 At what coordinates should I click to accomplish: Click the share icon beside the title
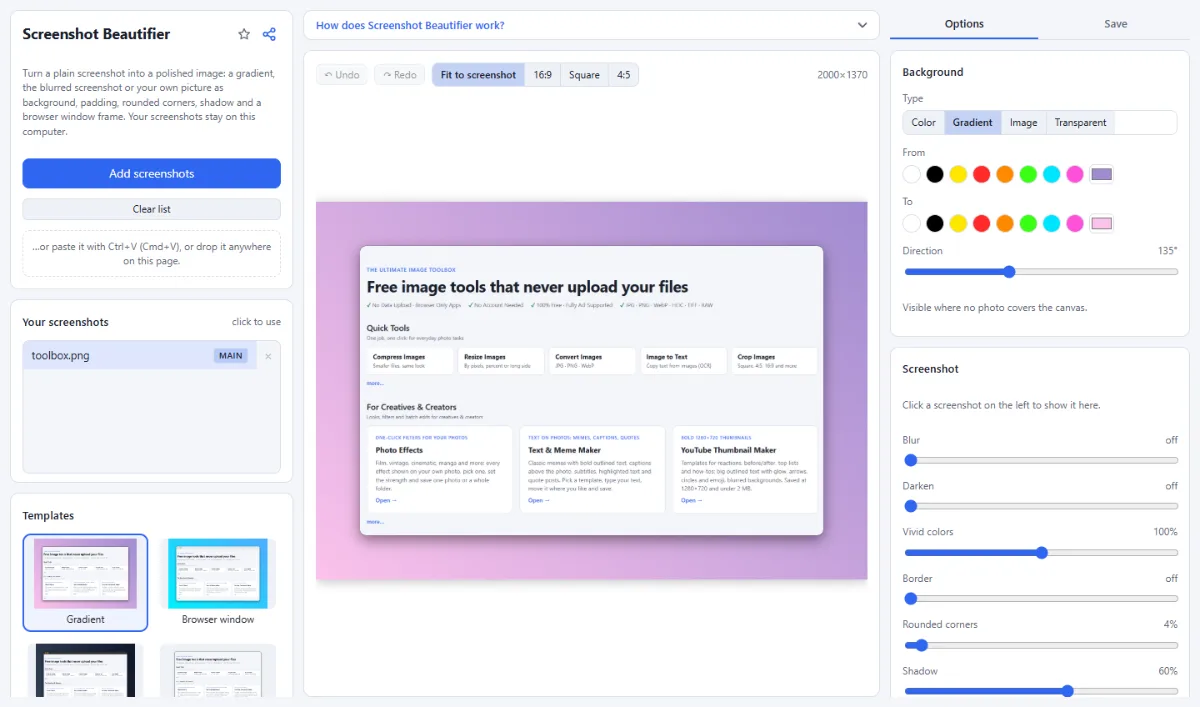(269, 34)
